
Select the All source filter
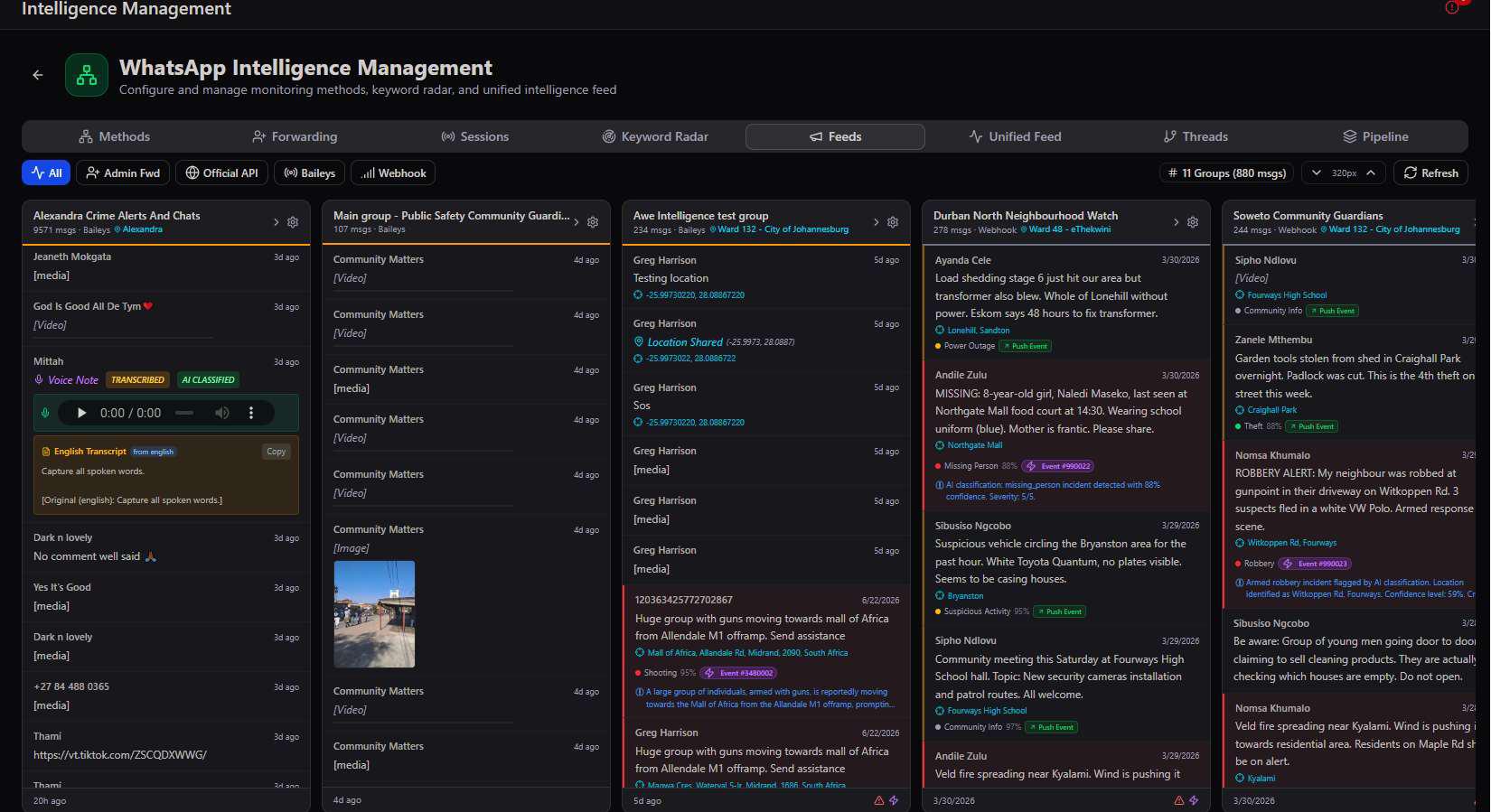point(46,173)
